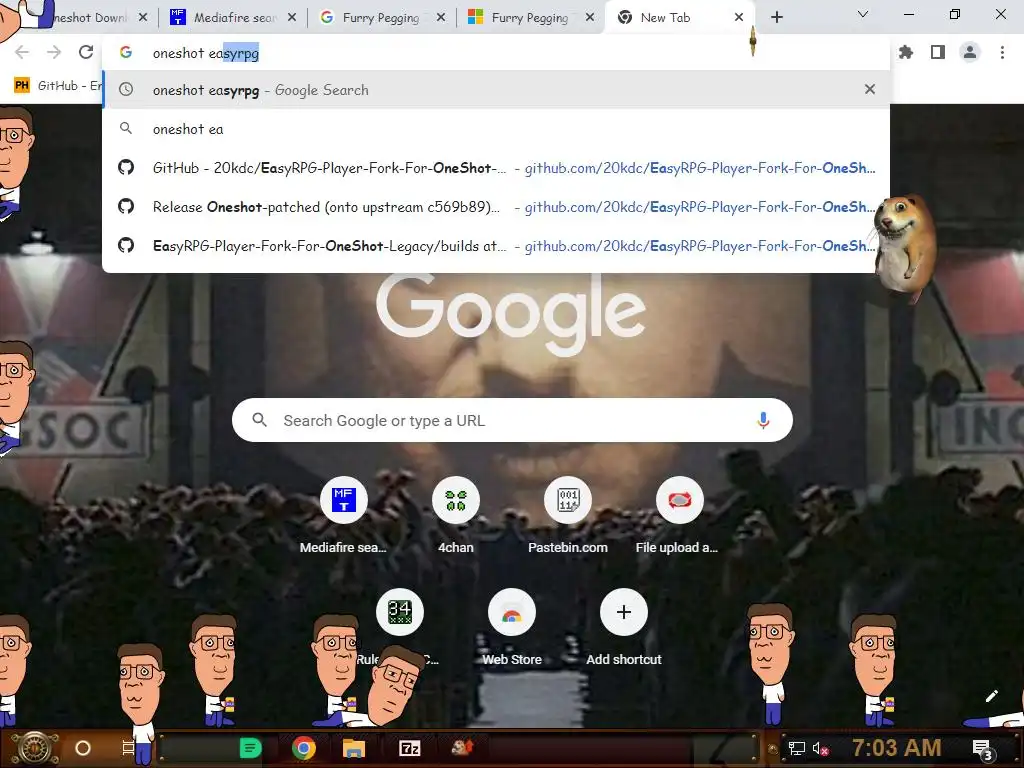Click the address bar text 'oneshot easyrpg'
The image size is (1024, 768).
[206, 53]
